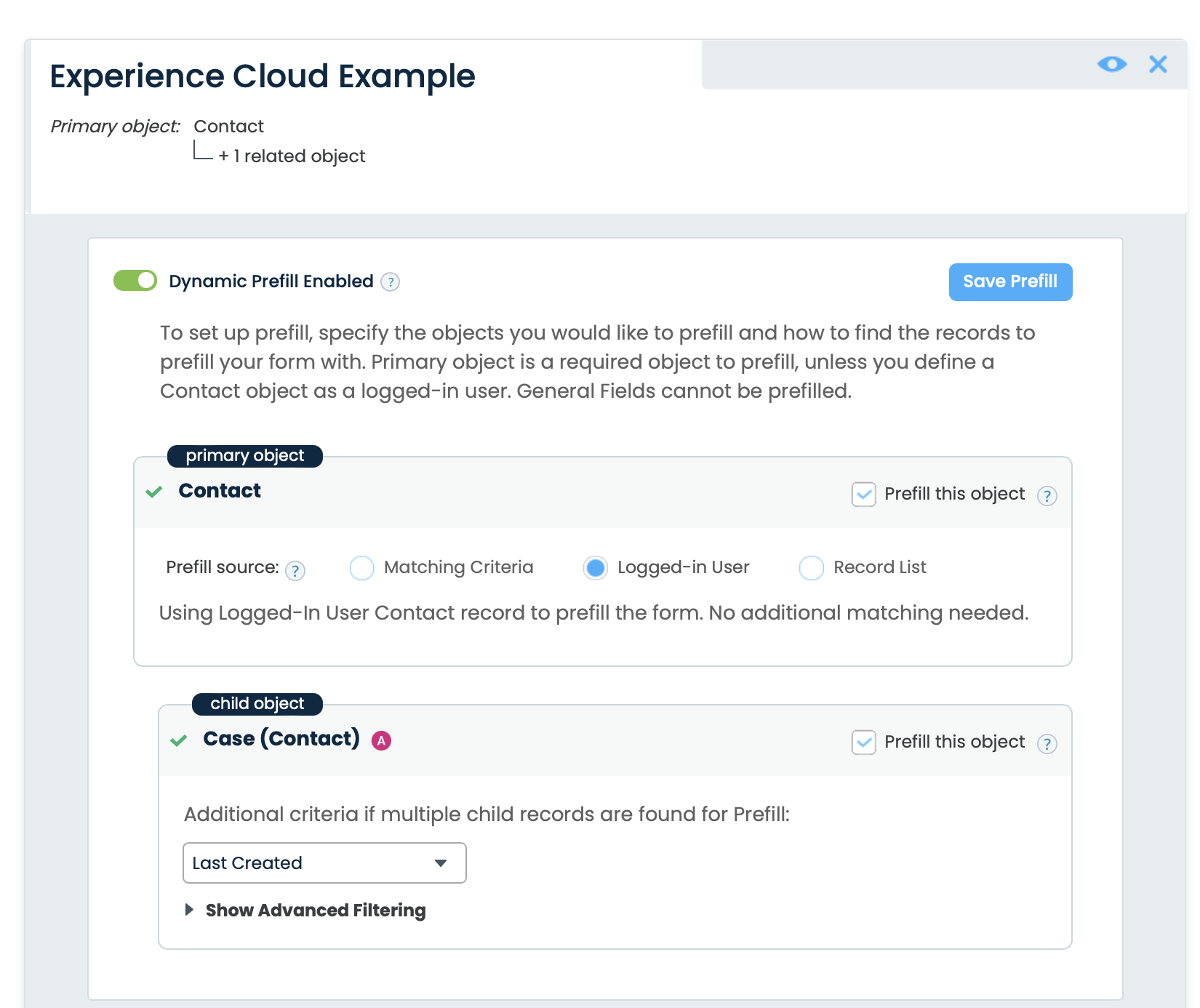Viewport: 1200px width, 1008px height.
Task: Open help icon beside Dynamic Prefill Enabled
Action: [x=391, y=282]
